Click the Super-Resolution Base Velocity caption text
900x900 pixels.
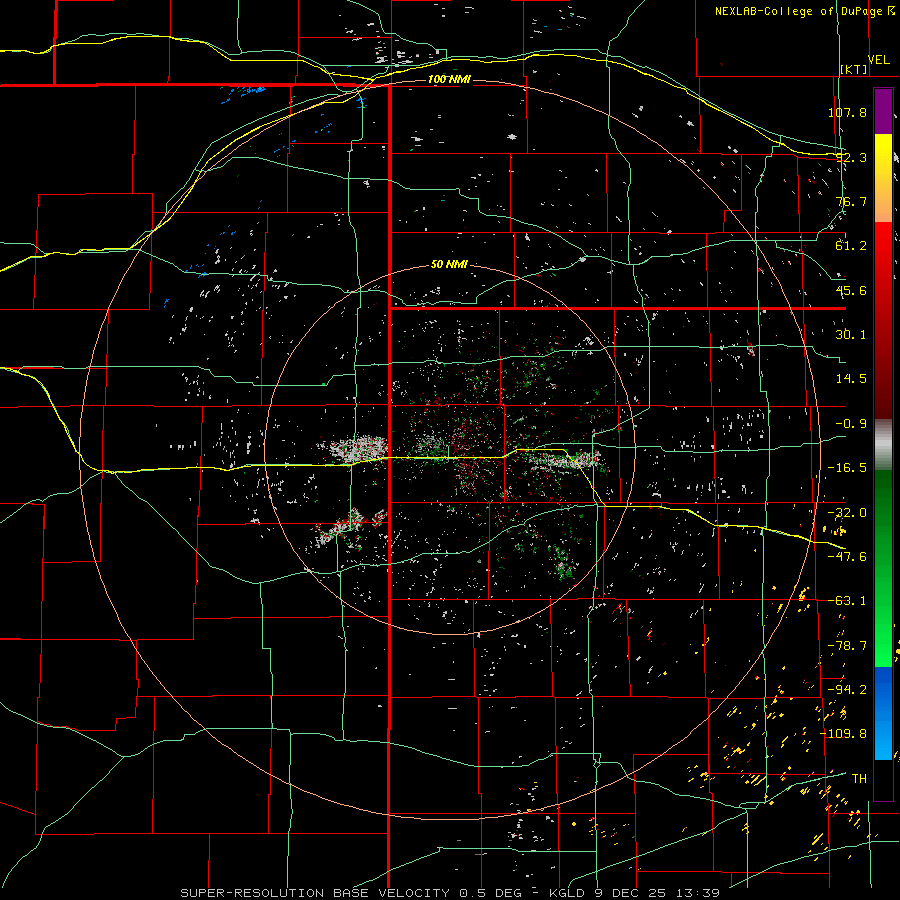tap(450, 893)
